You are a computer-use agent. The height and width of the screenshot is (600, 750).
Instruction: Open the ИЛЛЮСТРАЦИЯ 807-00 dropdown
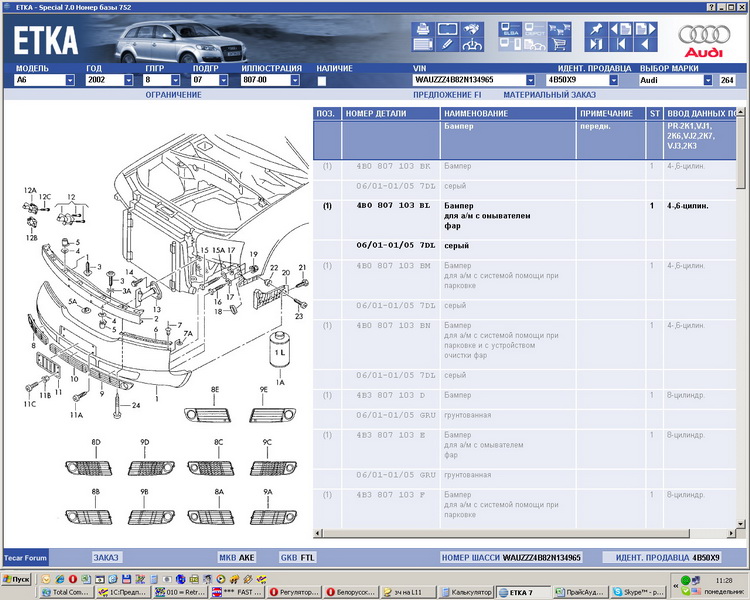[x=295, y=80]
